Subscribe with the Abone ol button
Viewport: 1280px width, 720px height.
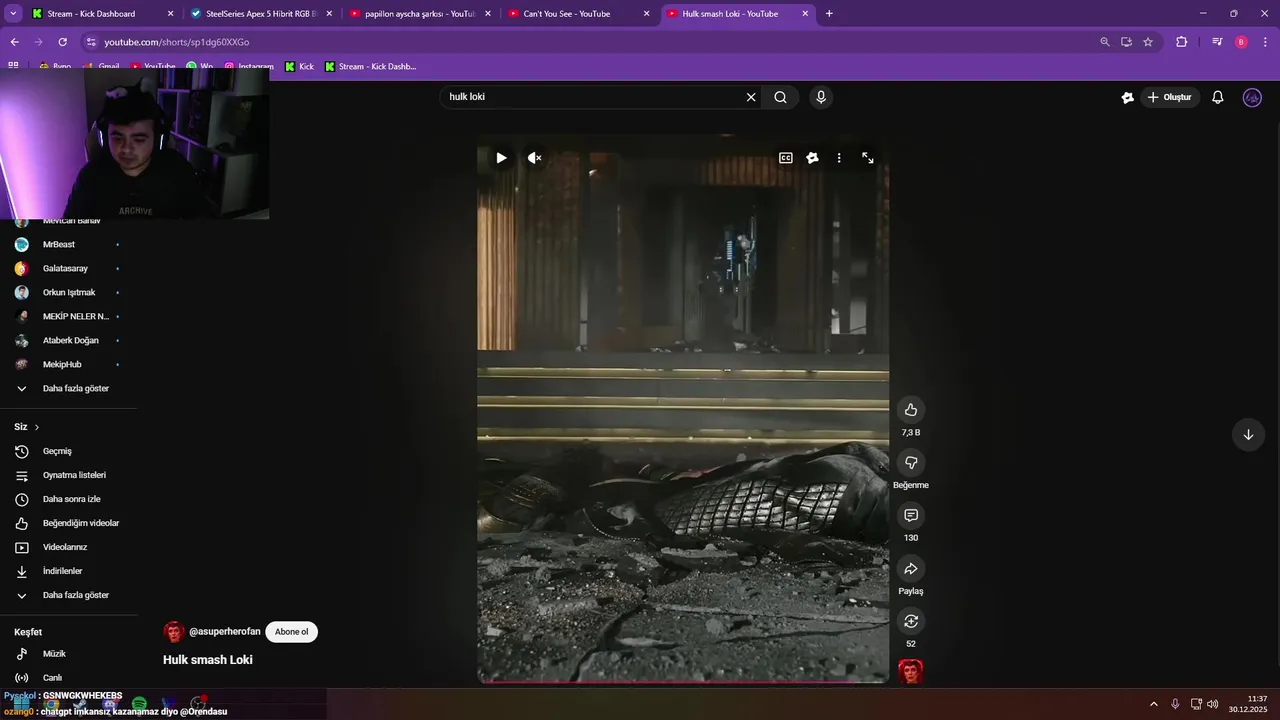click(x=292, y=632)
